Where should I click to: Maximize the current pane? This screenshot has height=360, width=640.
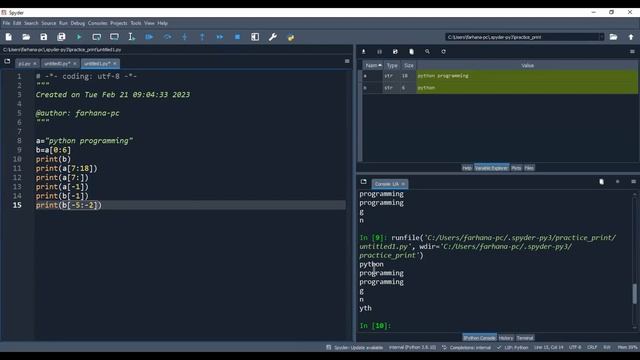point(255,37)
